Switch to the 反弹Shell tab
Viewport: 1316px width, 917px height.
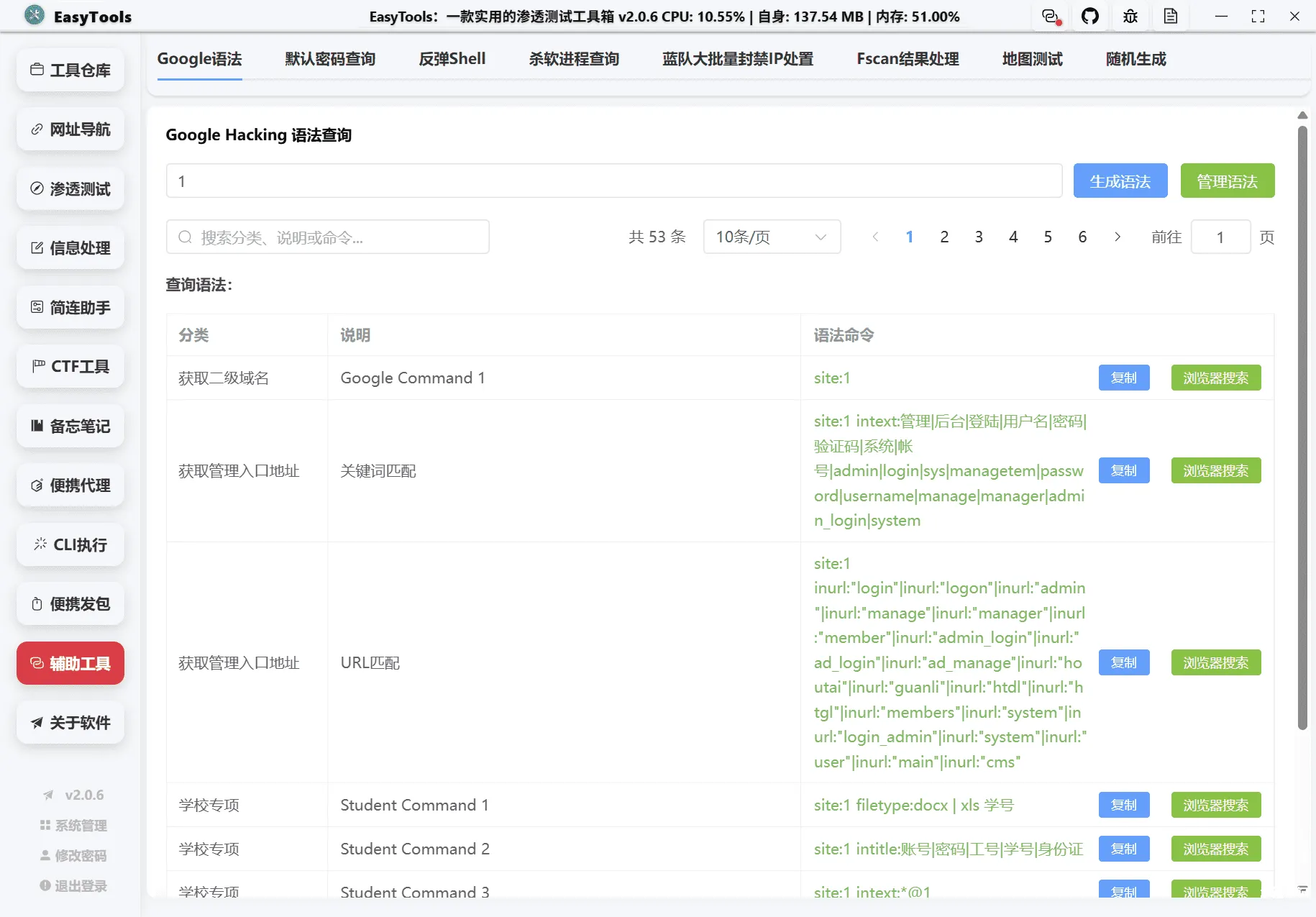pos(452,59)
